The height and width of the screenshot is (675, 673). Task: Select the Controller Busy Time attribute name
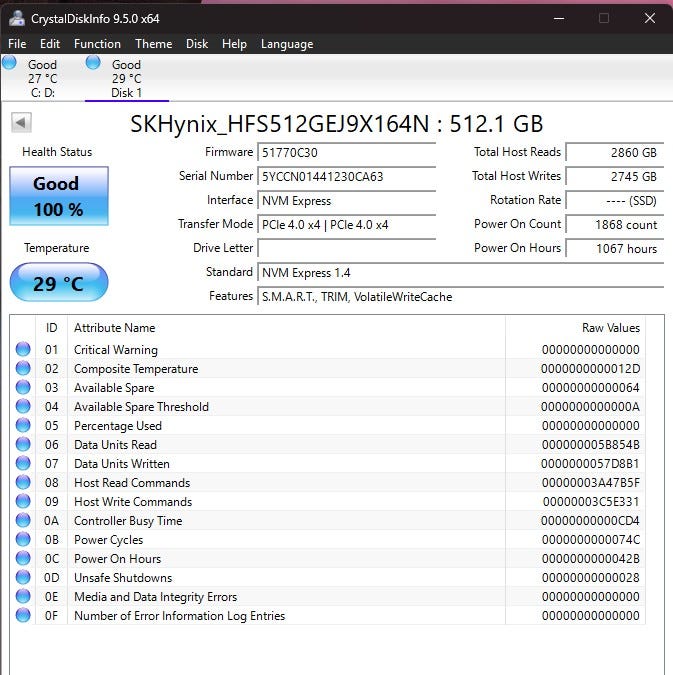pos(128,521)
